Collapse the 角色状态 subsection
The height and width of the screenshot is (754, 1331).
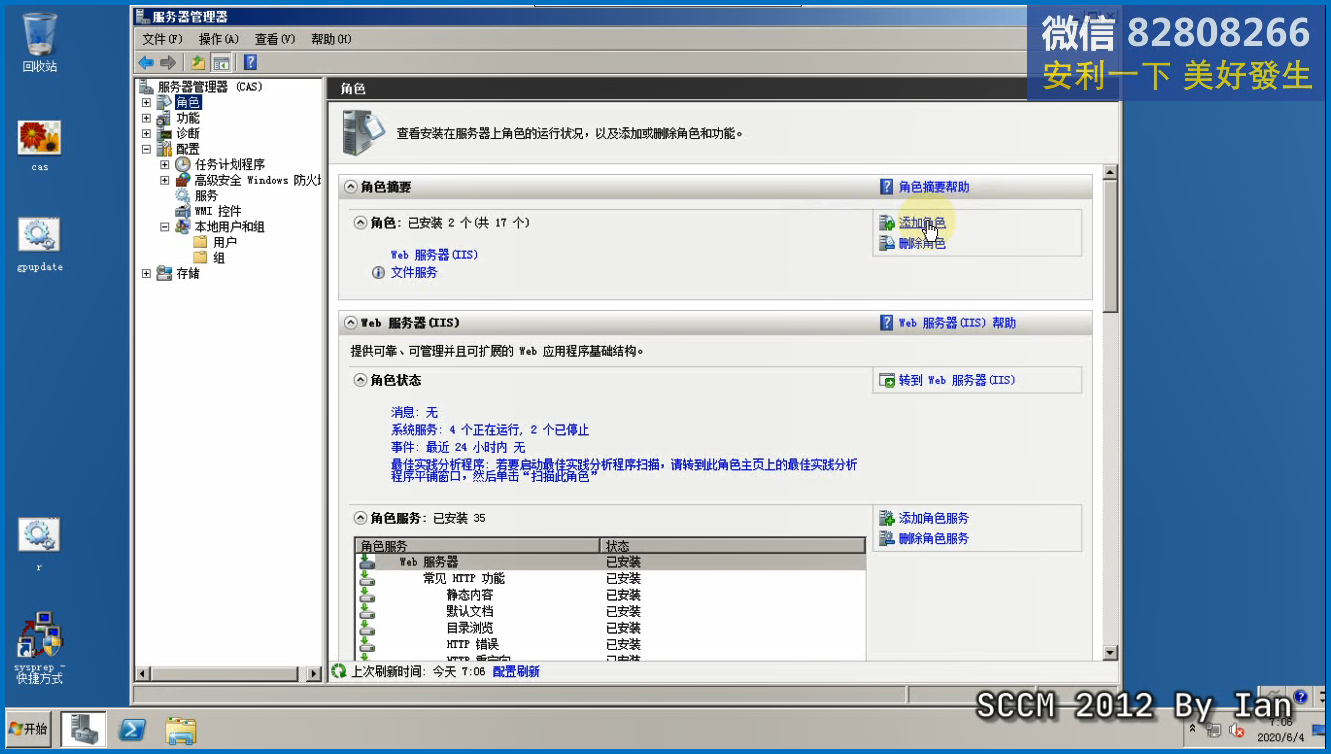coord(360,380)
